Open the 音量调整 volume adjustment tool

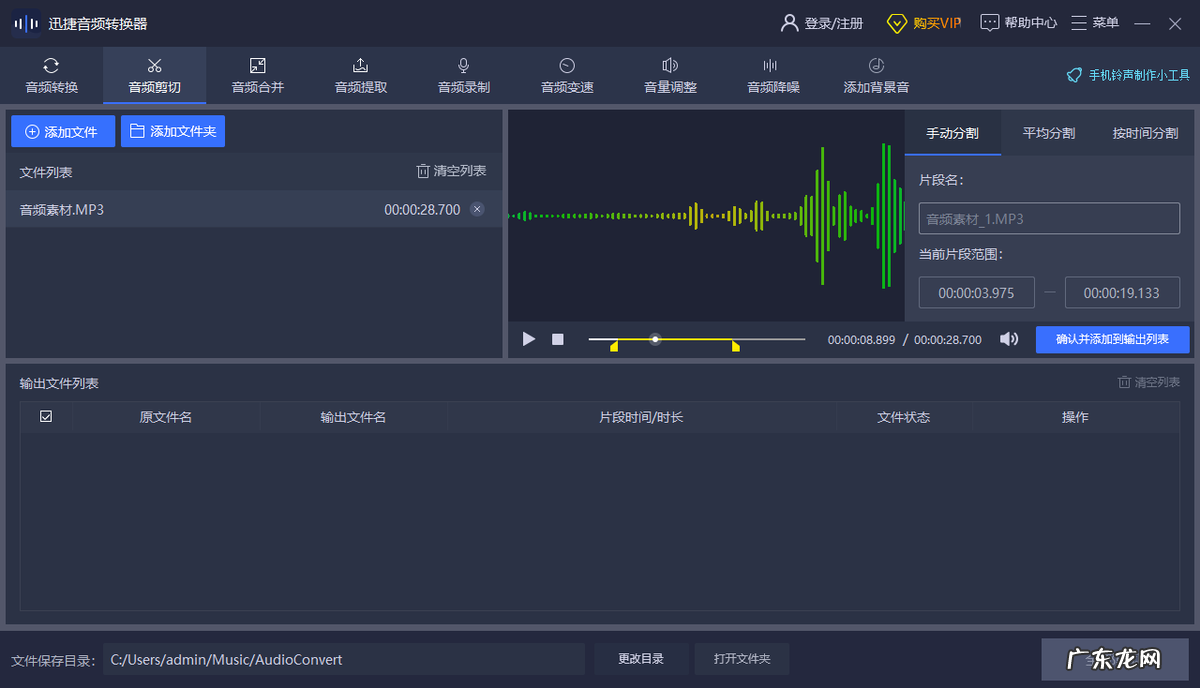coord(669,75)
